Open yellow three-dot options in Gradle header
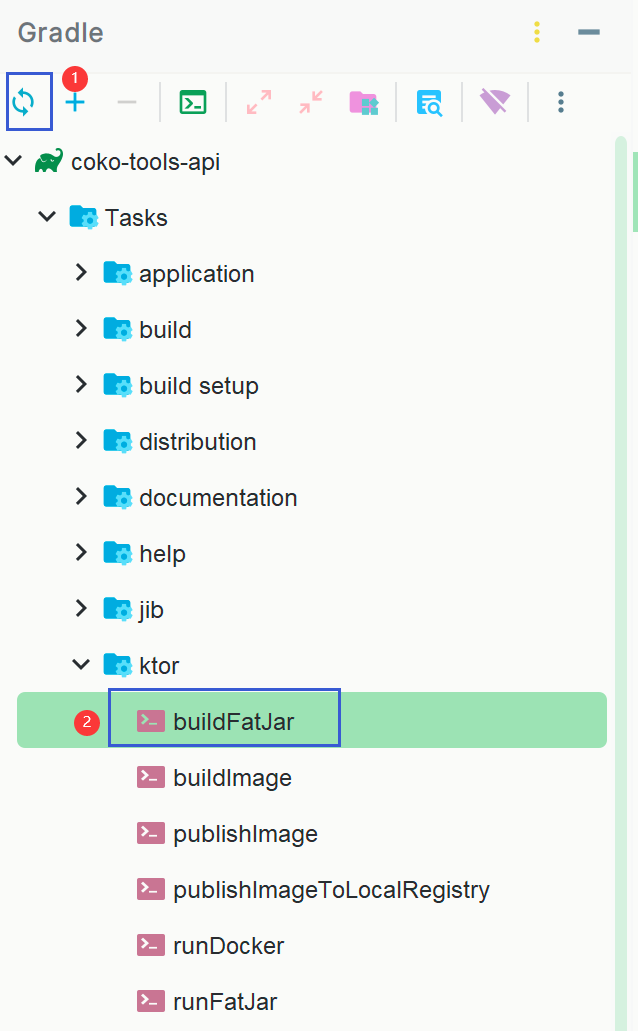The height and width of the screenshot is (1031, 638). click(x=537, y=33)
